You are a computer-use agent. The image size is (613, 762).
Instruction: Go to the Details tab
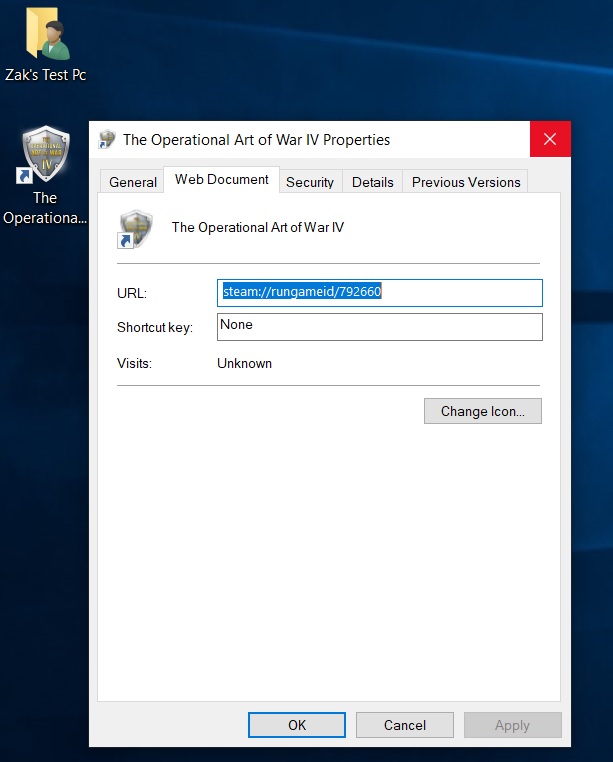click(x=373, y=182)
